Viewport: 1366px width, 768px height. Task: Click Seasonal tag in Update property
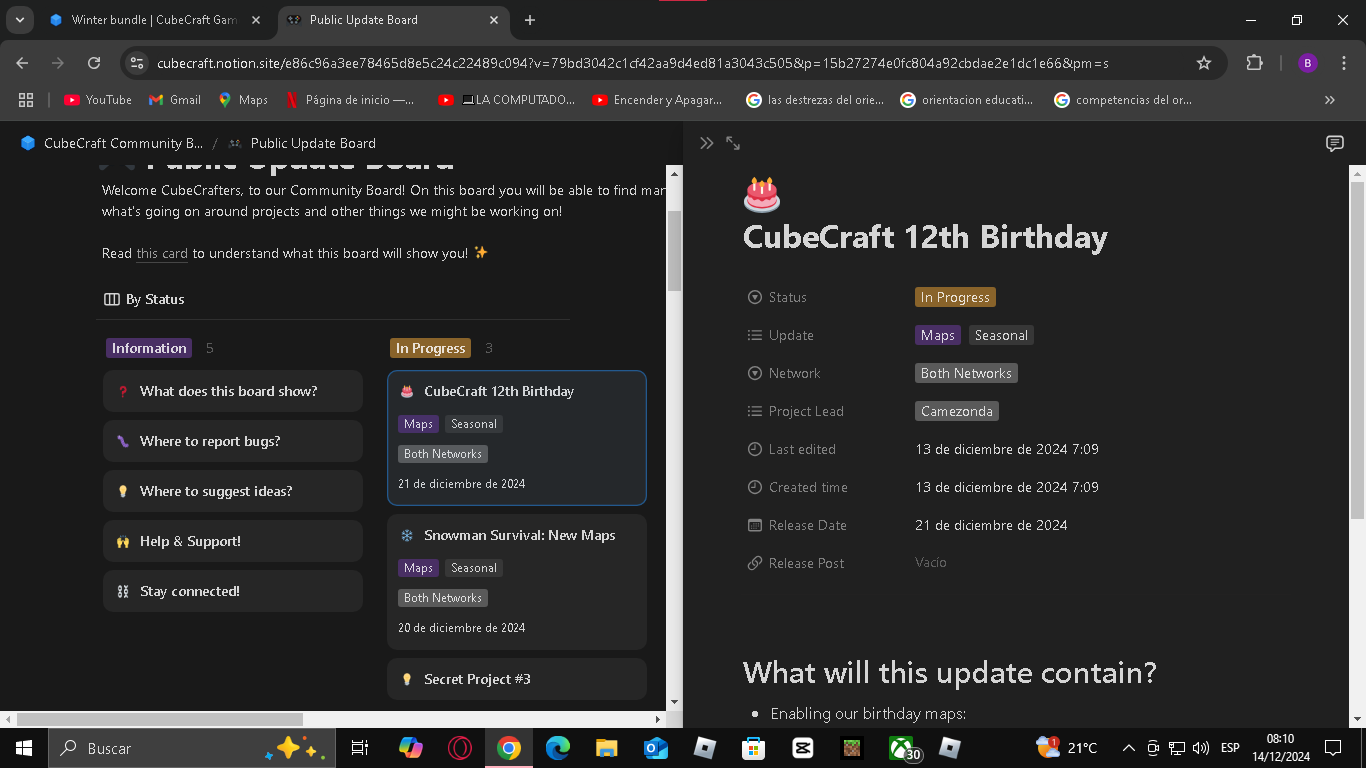point(1001,335)
